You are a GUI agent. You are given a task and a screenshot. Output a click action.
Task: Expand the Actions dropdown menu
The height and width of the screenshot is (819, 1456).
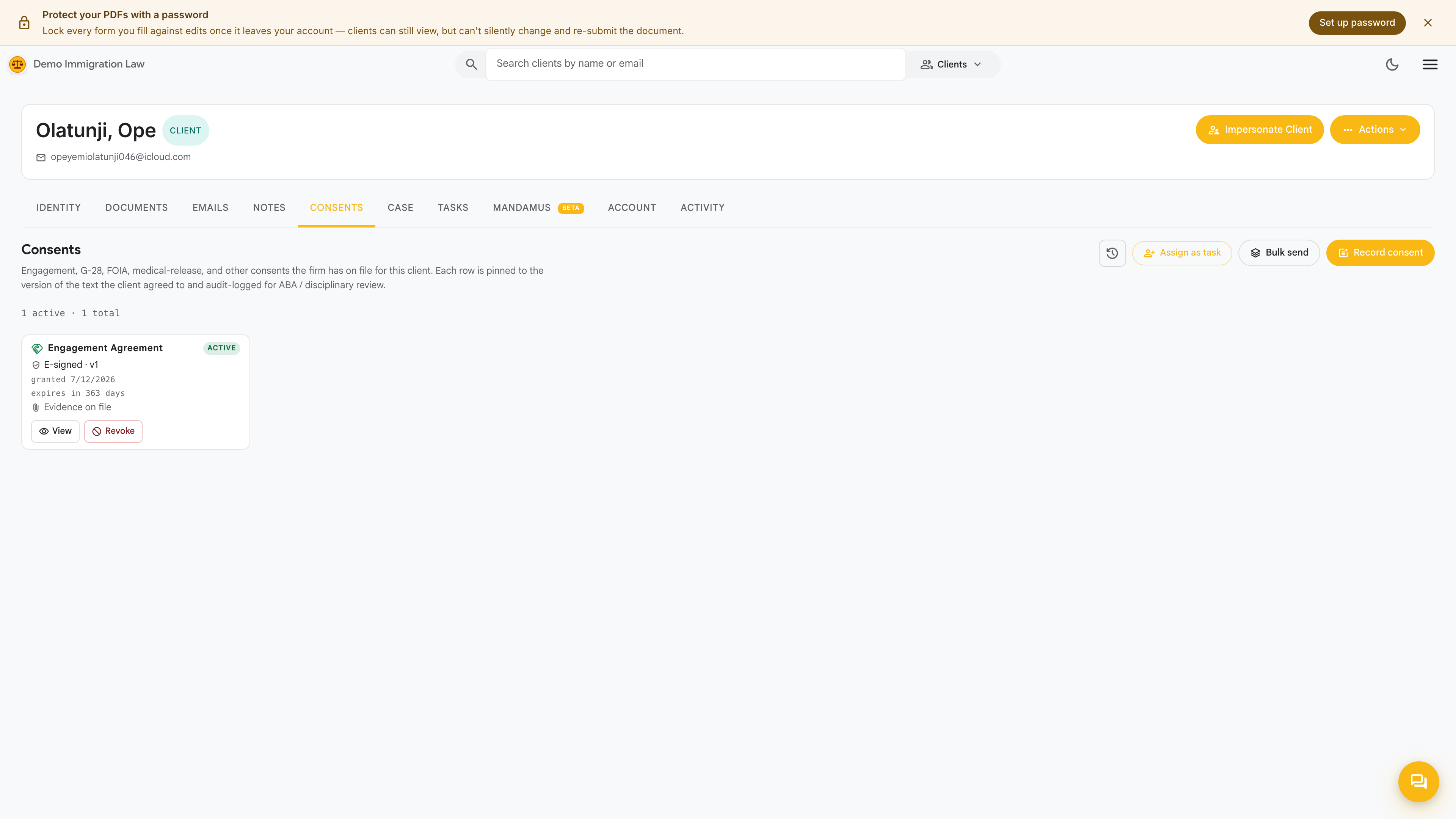coord(1374,130)
